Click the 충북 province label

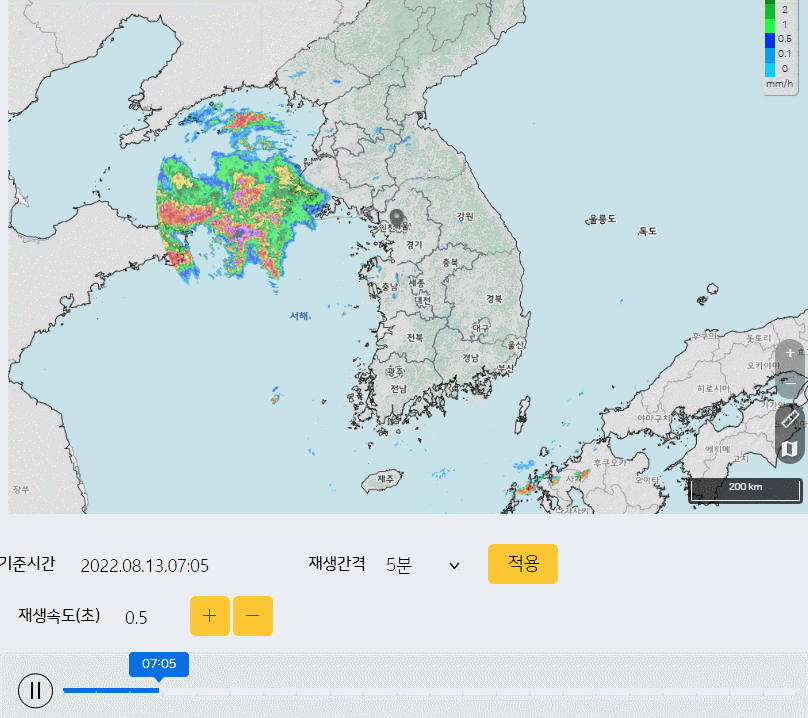coord(450,262)
